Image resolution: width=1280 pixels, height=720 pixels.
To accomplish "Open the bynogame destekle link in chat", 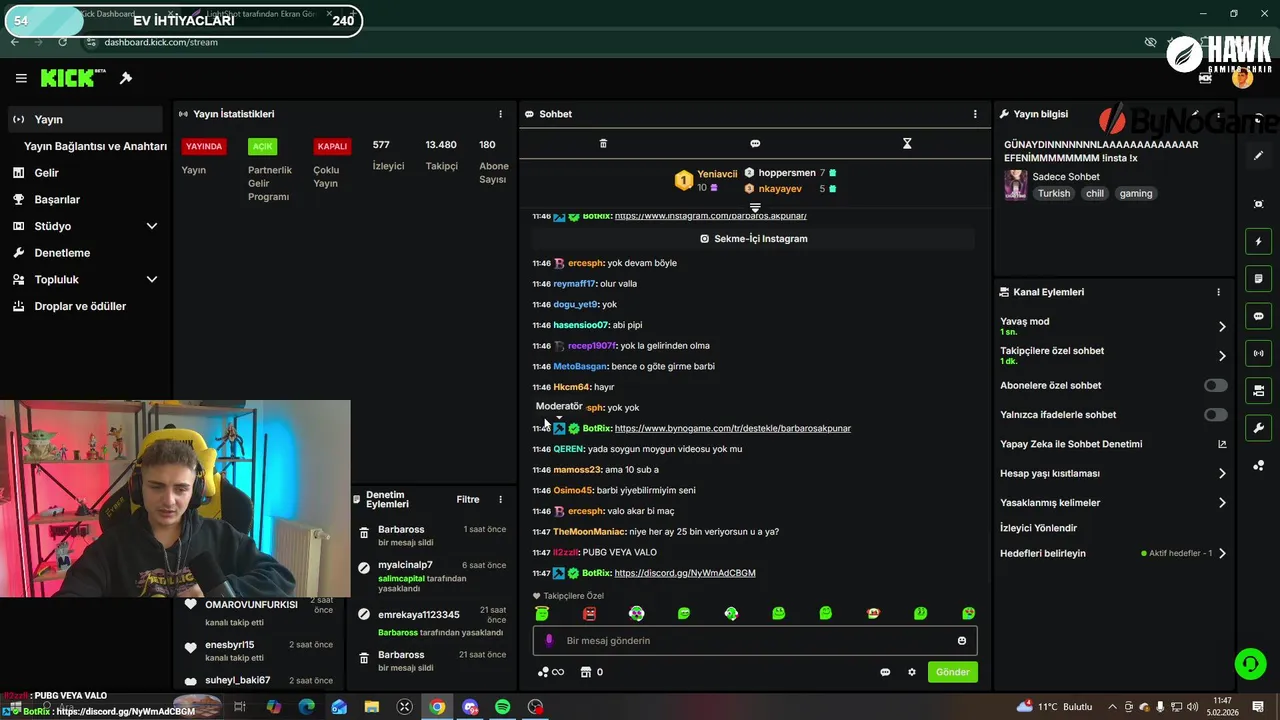I will 733,428.
